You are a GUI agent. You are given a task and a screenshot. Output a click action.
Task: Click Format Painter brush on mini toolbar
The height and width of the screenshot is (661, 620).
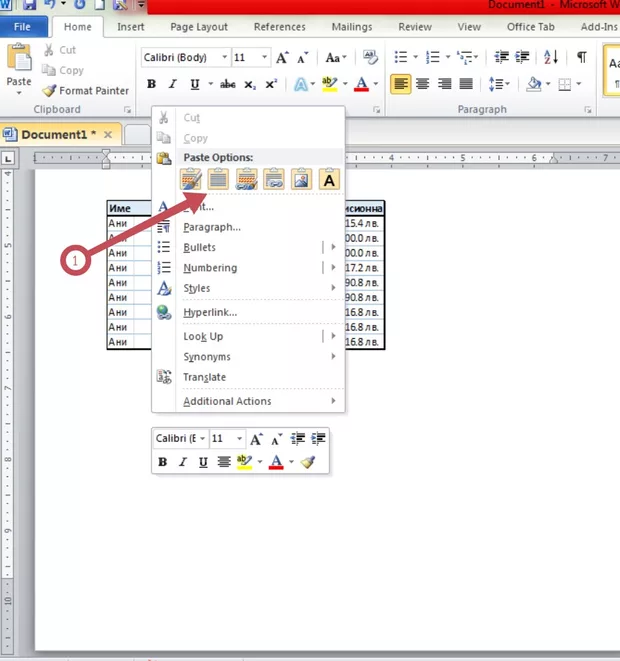tap(308, 462)
